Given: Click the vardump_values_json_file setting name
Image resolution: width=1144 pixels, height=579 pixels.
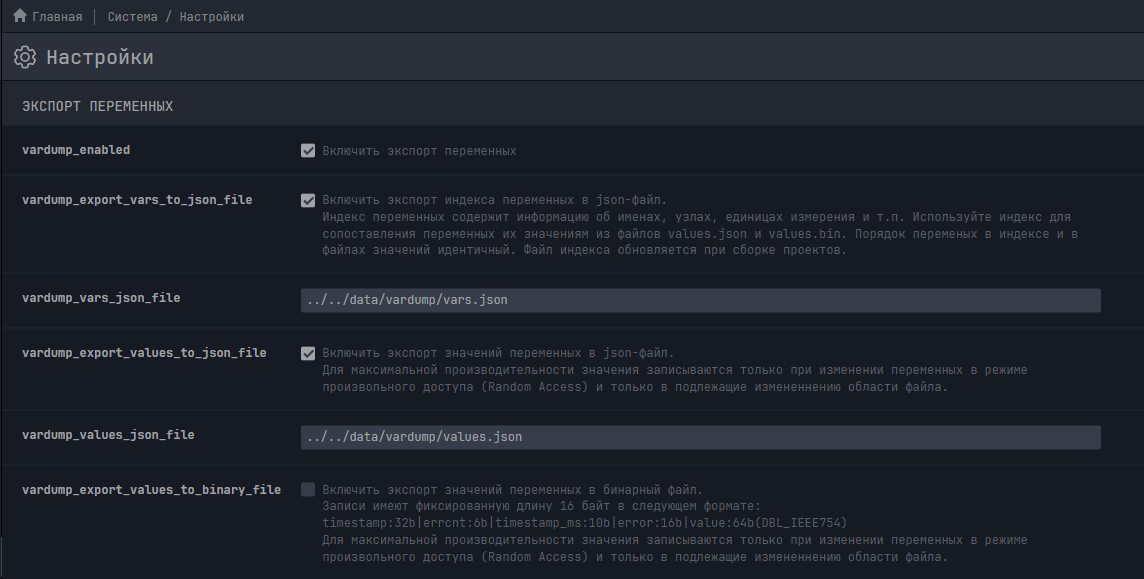Looking at the screenshot, I should click(x=108, y=435).
